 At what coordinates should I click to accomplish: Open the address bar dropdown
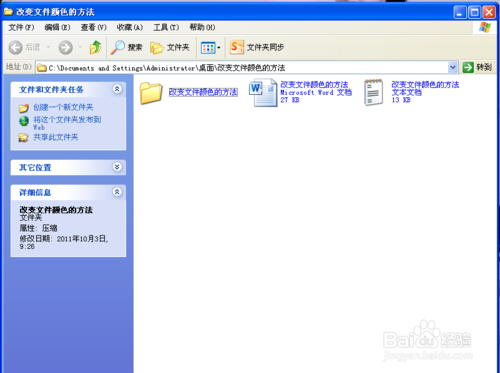452,67
